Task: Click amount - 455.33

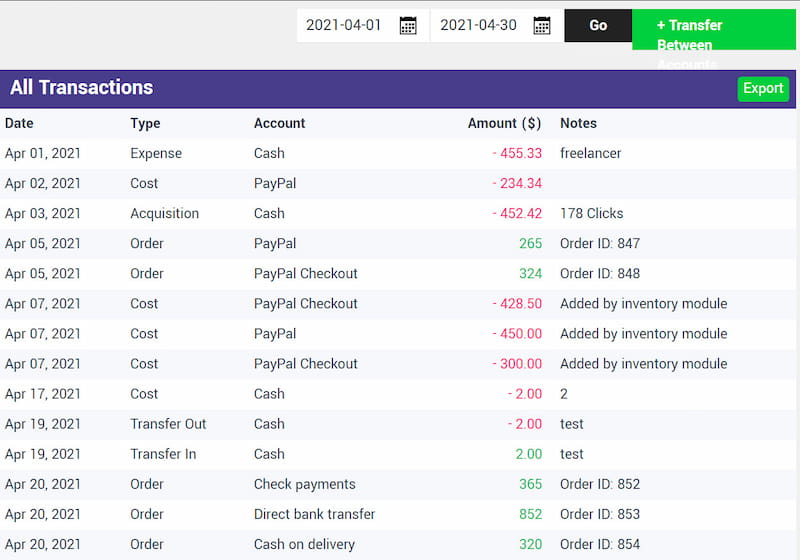Action: (x=517, y=154)
